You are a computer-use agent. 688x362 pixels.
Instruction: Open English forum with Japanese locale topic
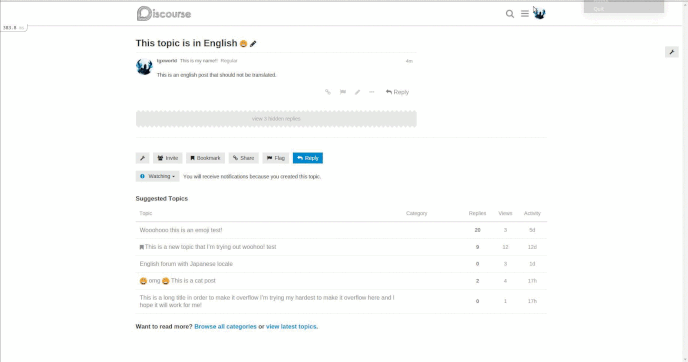click(x=186, y=264)
